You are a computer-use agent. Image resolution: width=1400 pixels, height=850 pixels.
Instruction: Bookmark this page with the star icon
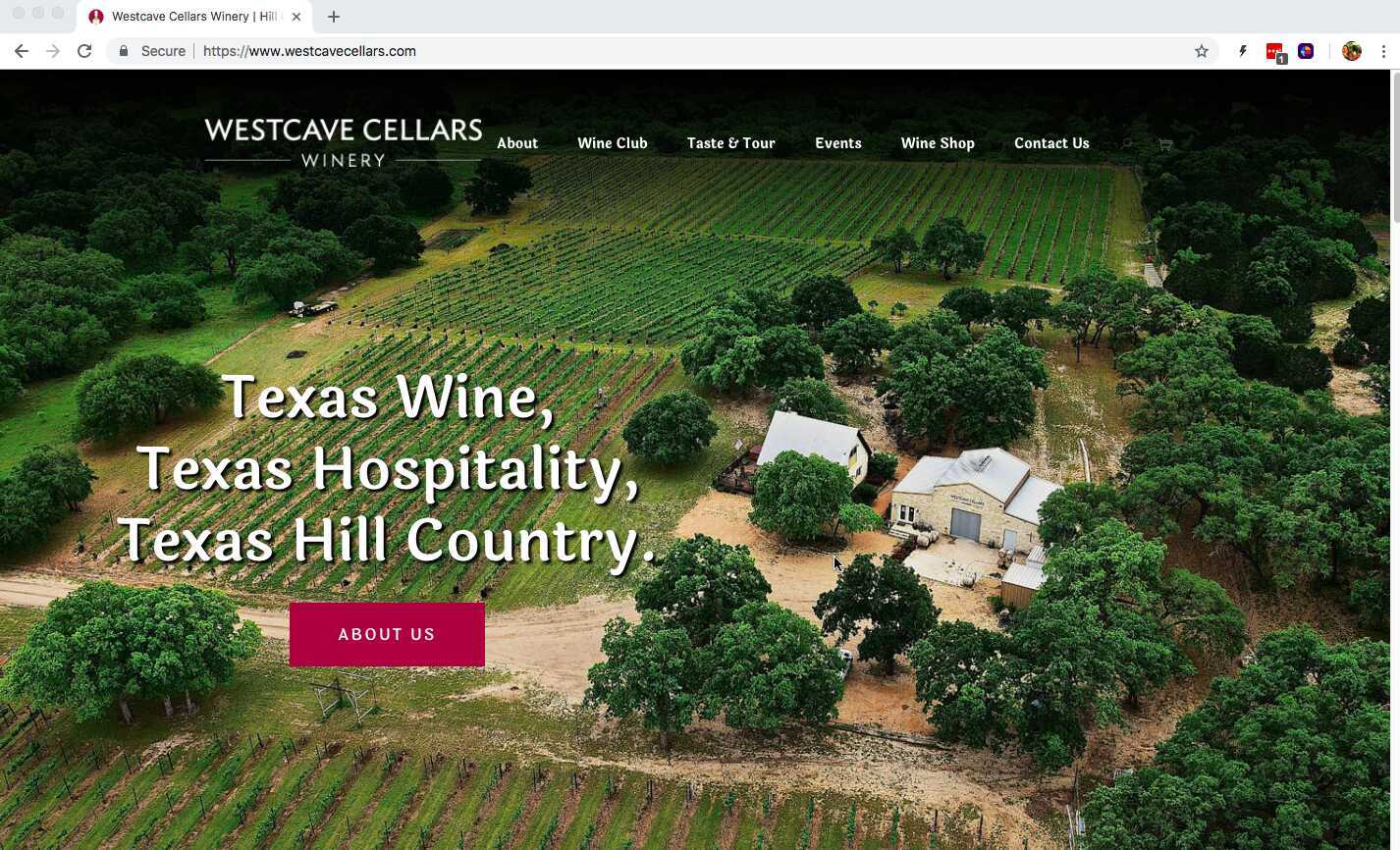(x=1201, y=51)
